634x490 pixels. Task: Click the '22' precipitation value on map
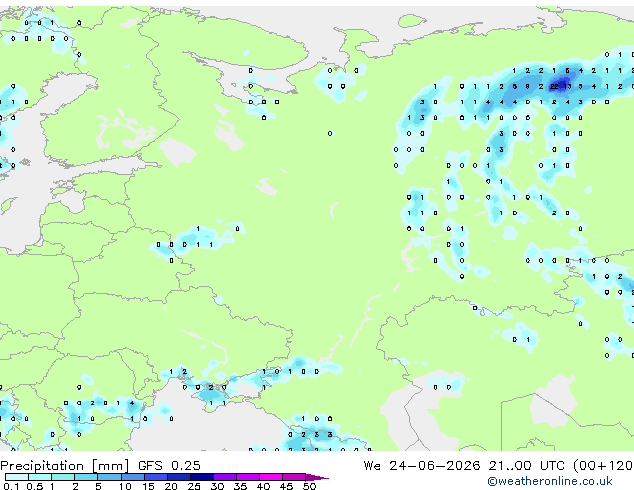click(x=554, y=87)
